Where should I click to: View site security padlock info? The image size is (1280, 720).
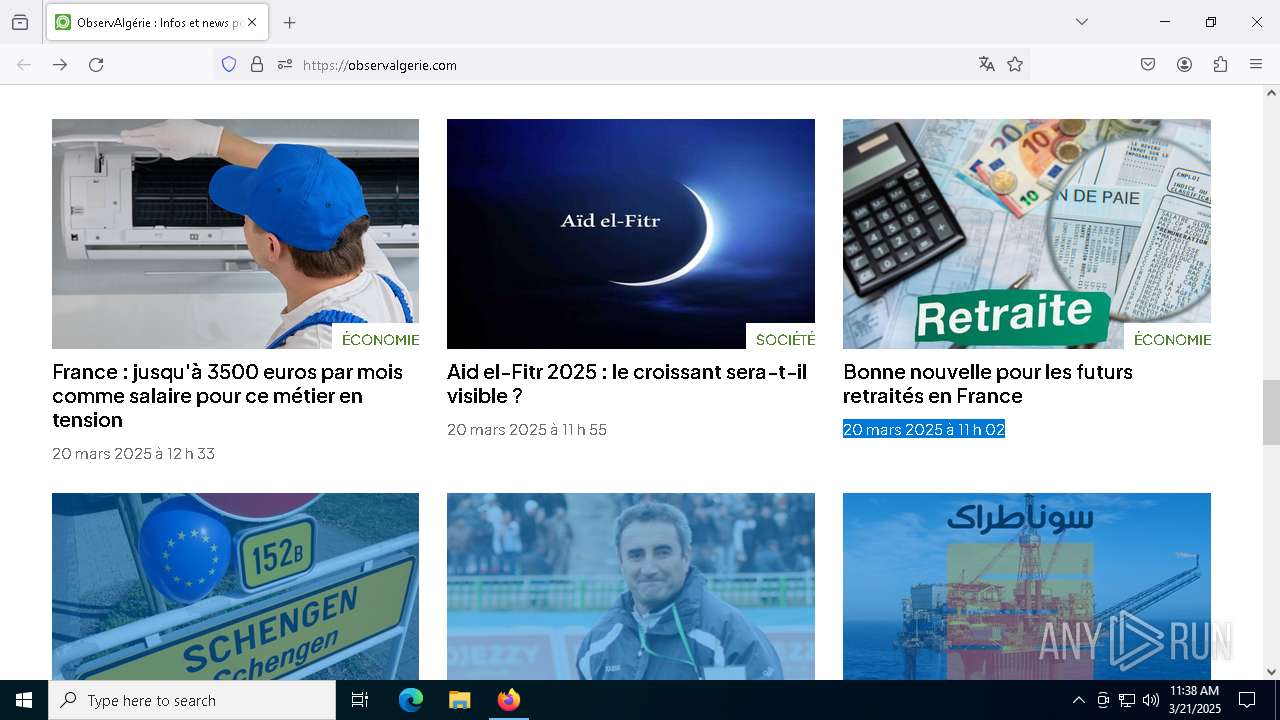(257, 64)
